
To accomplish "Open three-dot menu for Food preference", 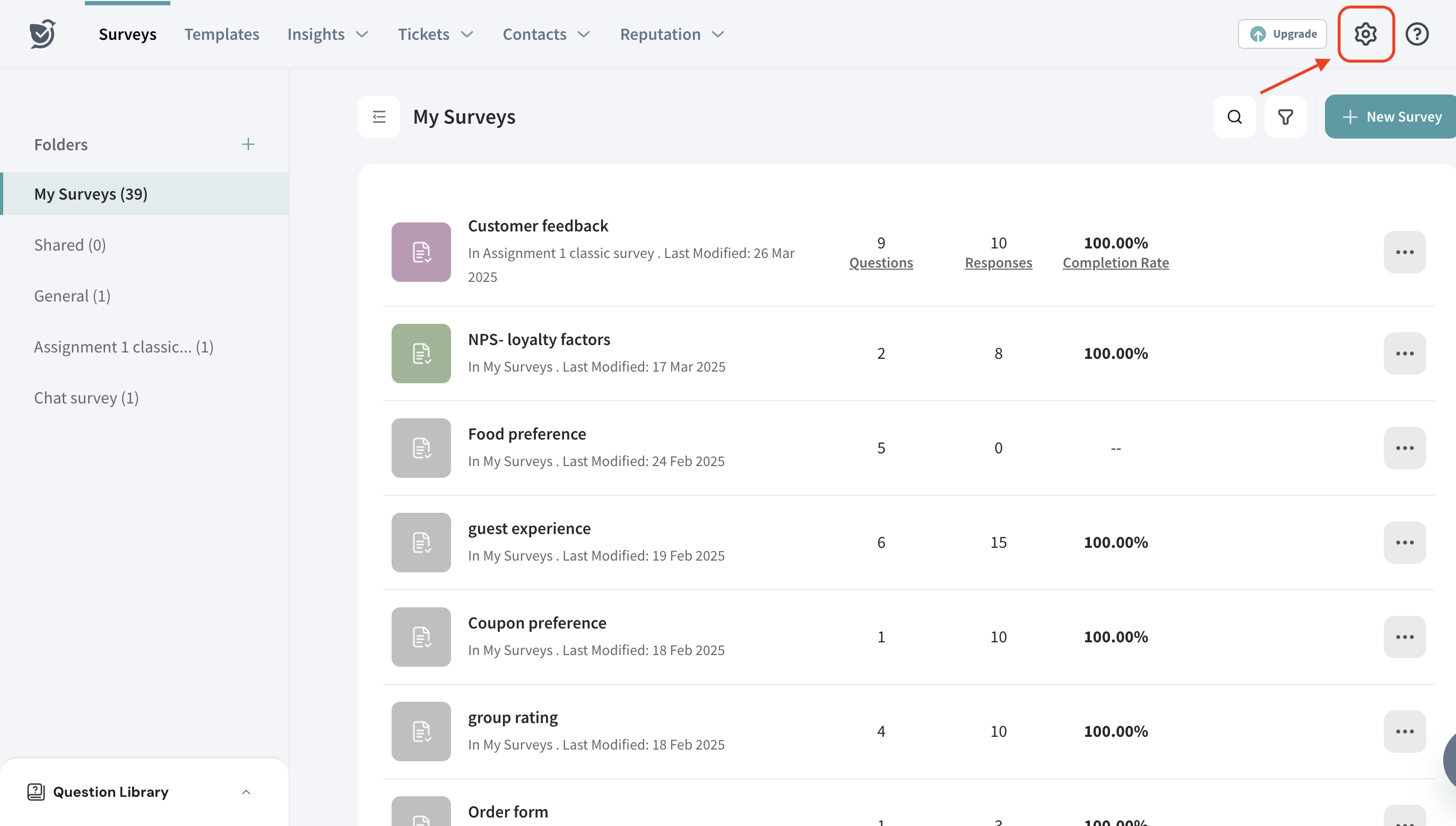I will point(1405,448).
